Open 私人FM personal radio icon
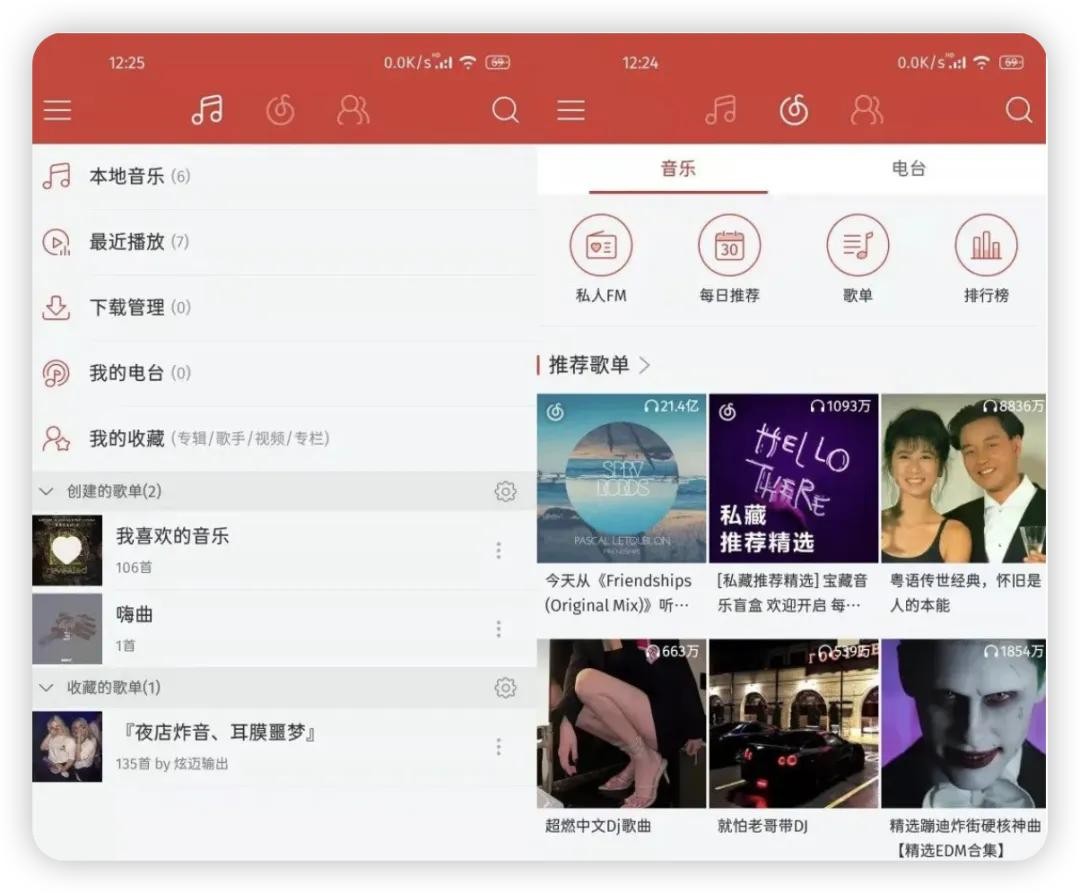Screen dimensions: 1080x893 click(601, 246)
